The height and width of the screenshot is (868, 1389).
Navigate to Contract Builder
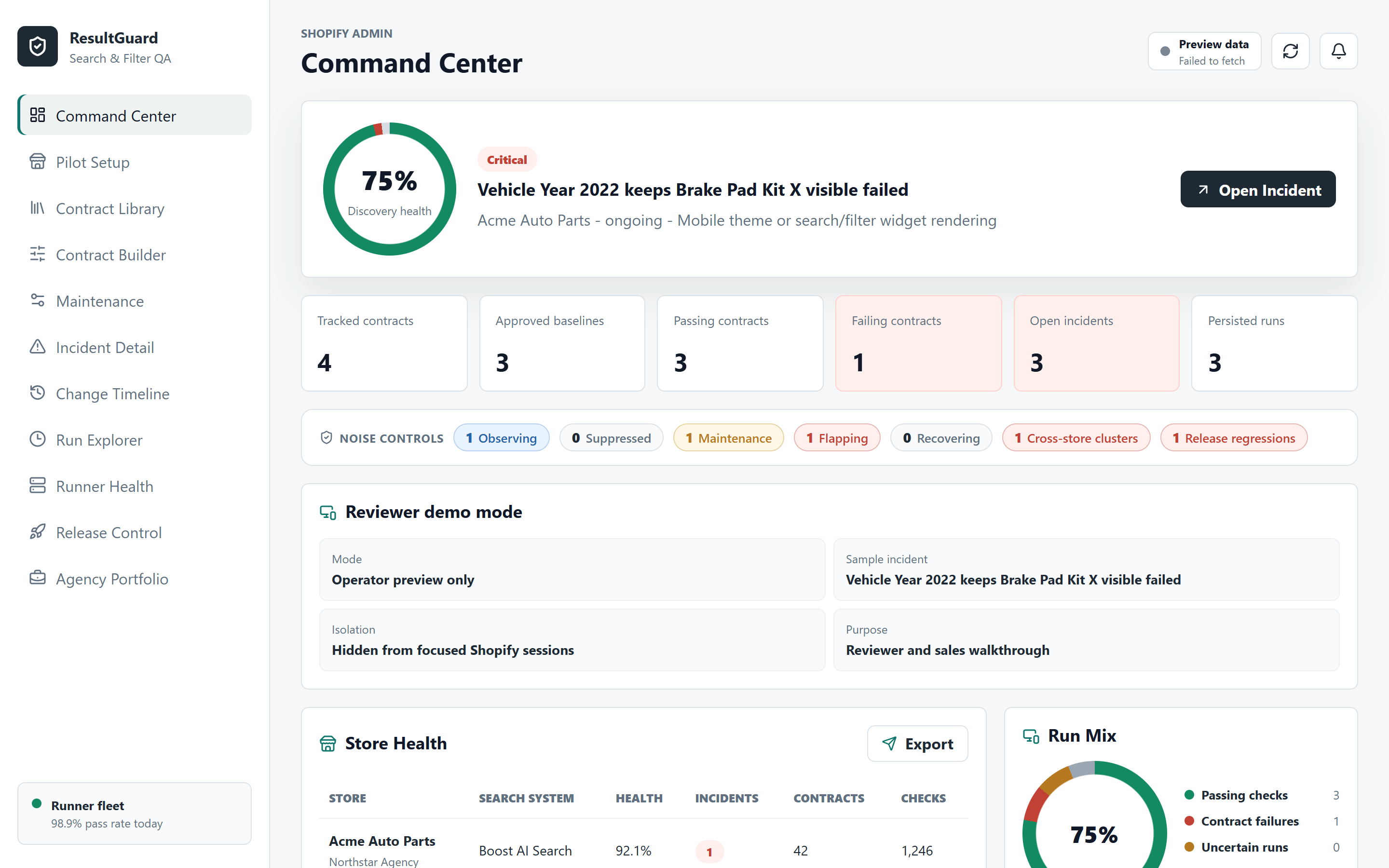pyautogui.click(x=135, y=254)
